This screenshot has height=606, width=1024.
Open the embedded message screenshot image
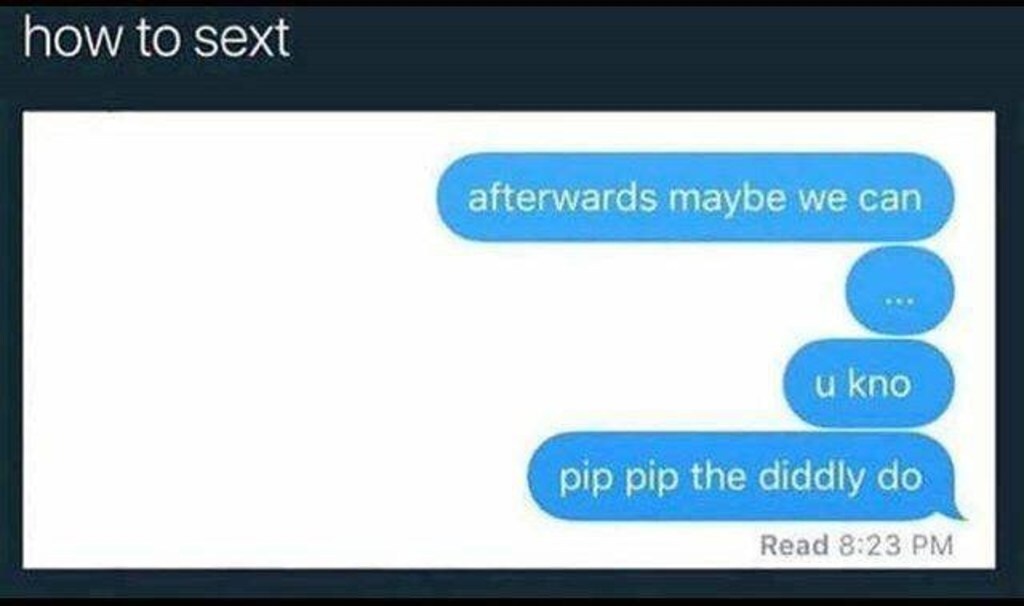(x=509, y=340)
